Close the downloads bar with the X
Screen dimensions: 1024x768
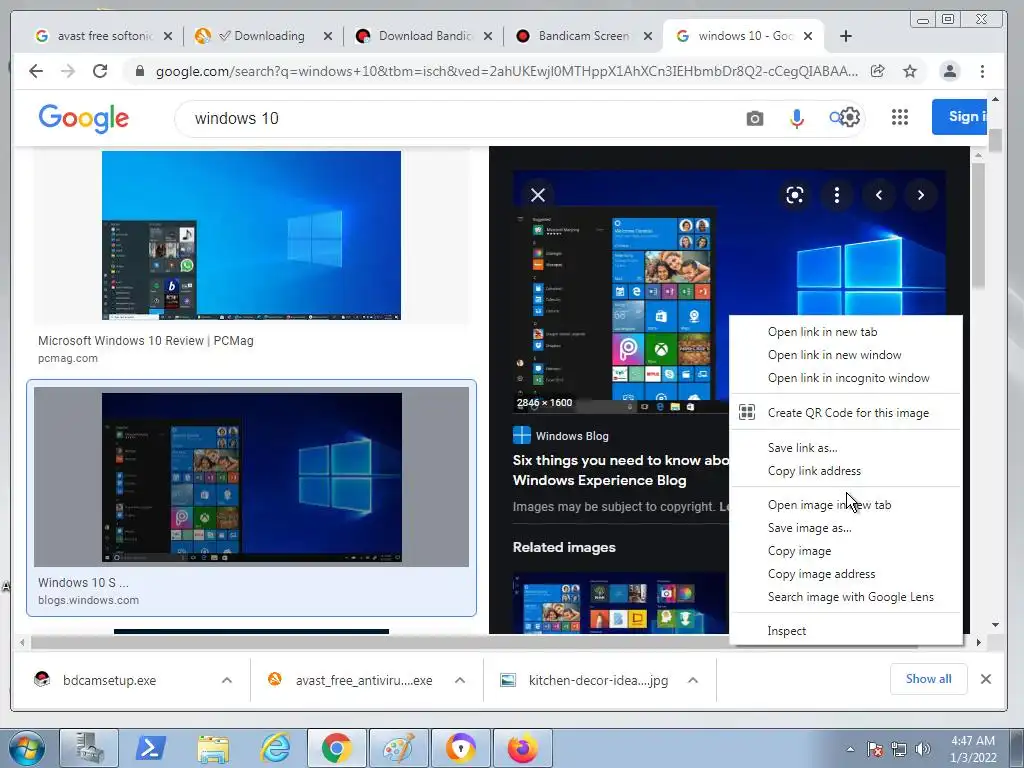click(985, 679)
